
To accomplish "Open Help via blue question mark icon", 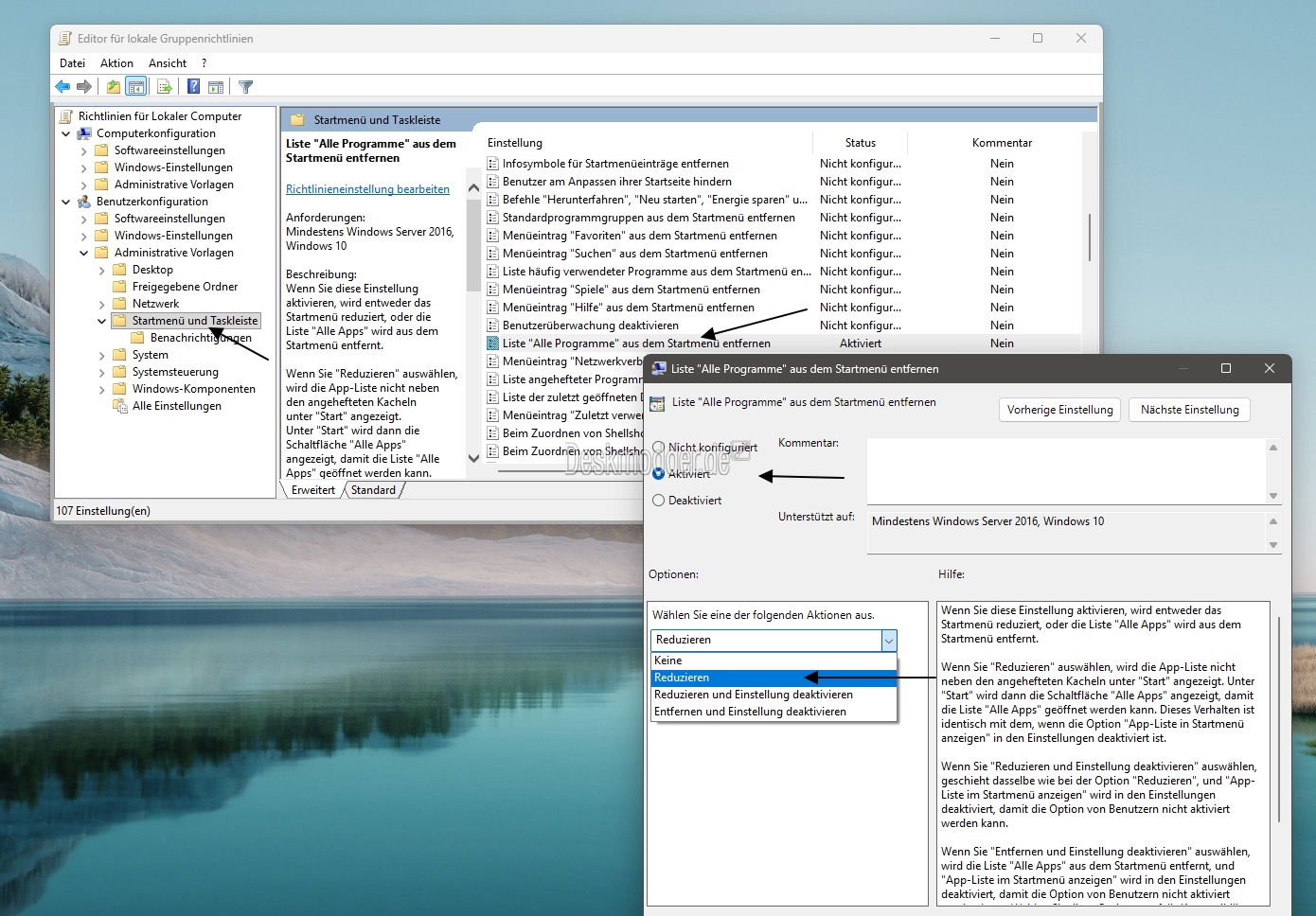I will point(193,87).
